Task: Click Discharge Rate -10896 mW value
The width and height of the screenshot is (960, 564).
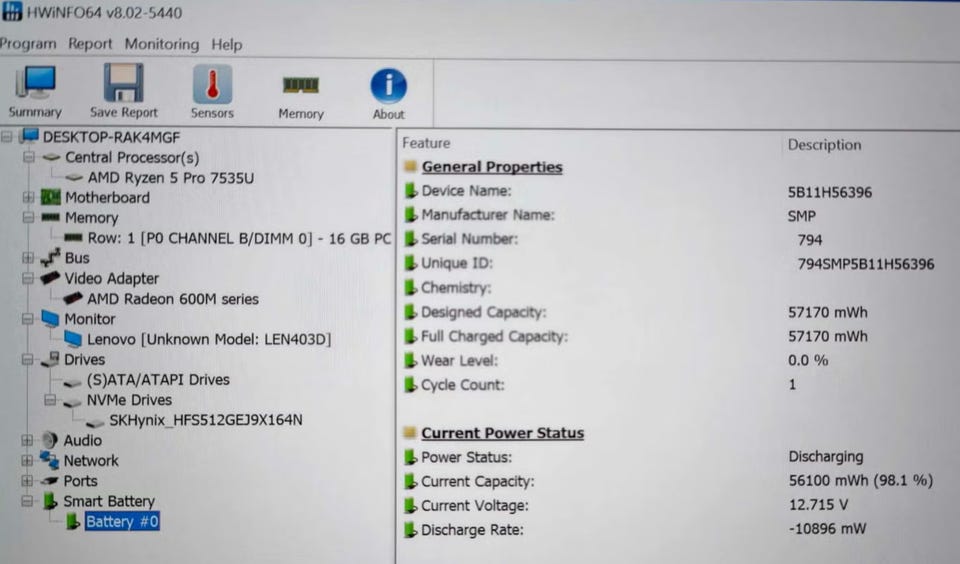Action: click(x=827, y=528)
